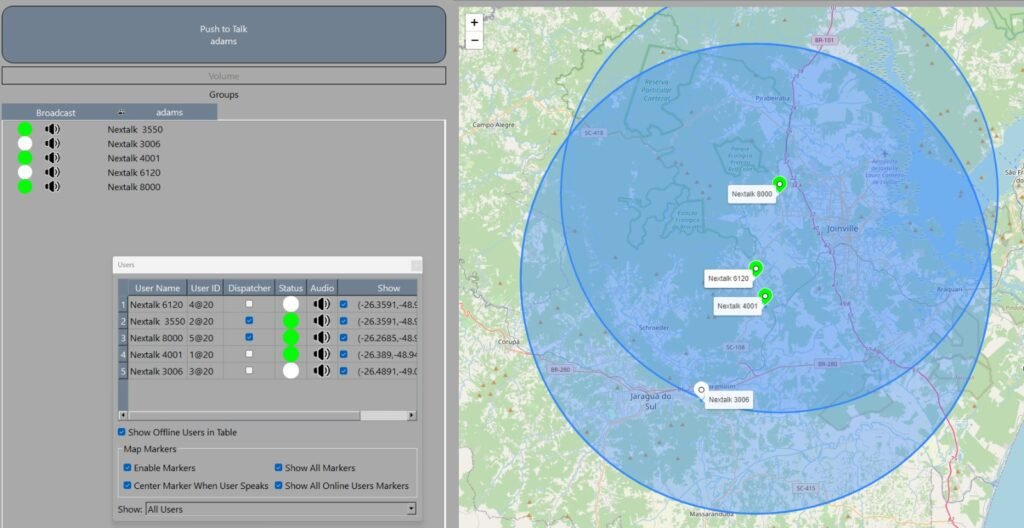This screenshot has width=1024, height=528.
Task: Toggle Dispatcher checkbox for Nextalk 3006 in Users table
Action: click(x=249, y=371)
